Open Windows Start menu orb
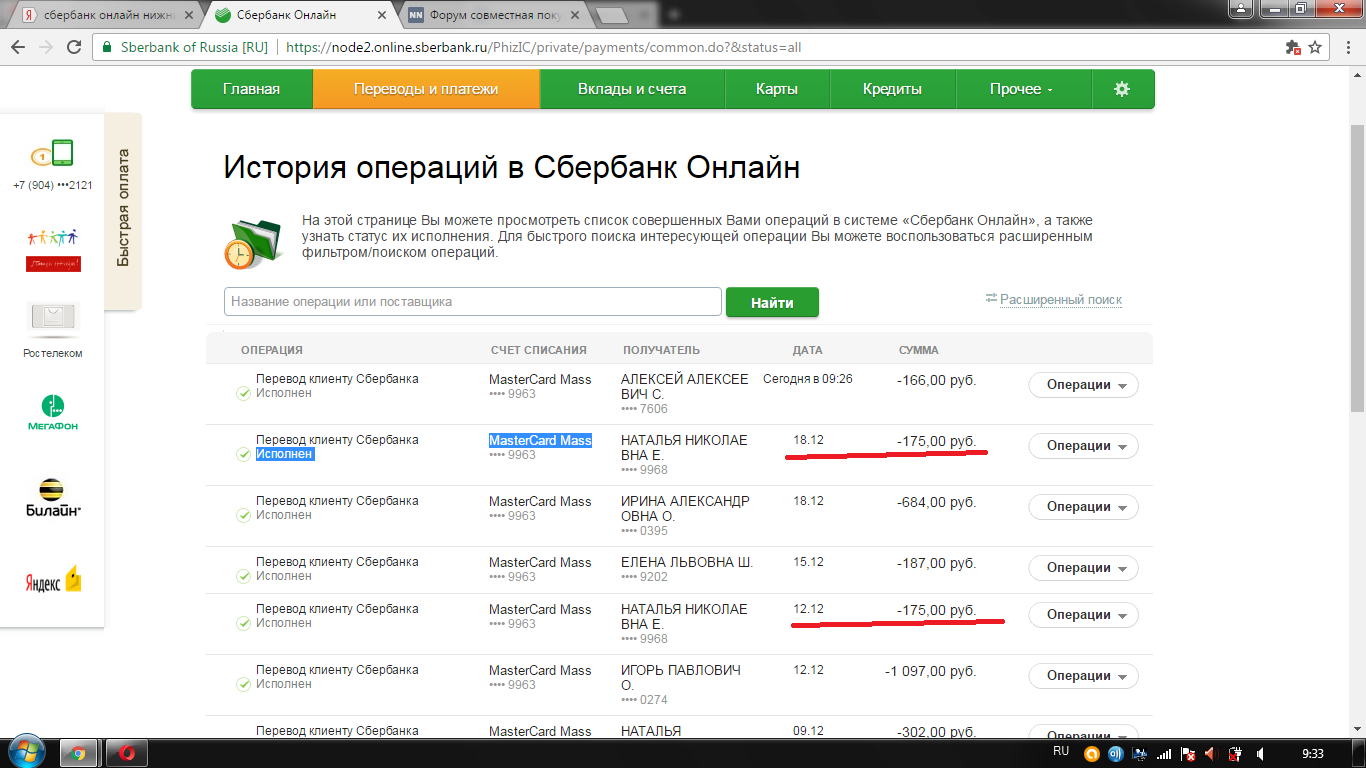 pyautogui.click(x=26, y=752)
